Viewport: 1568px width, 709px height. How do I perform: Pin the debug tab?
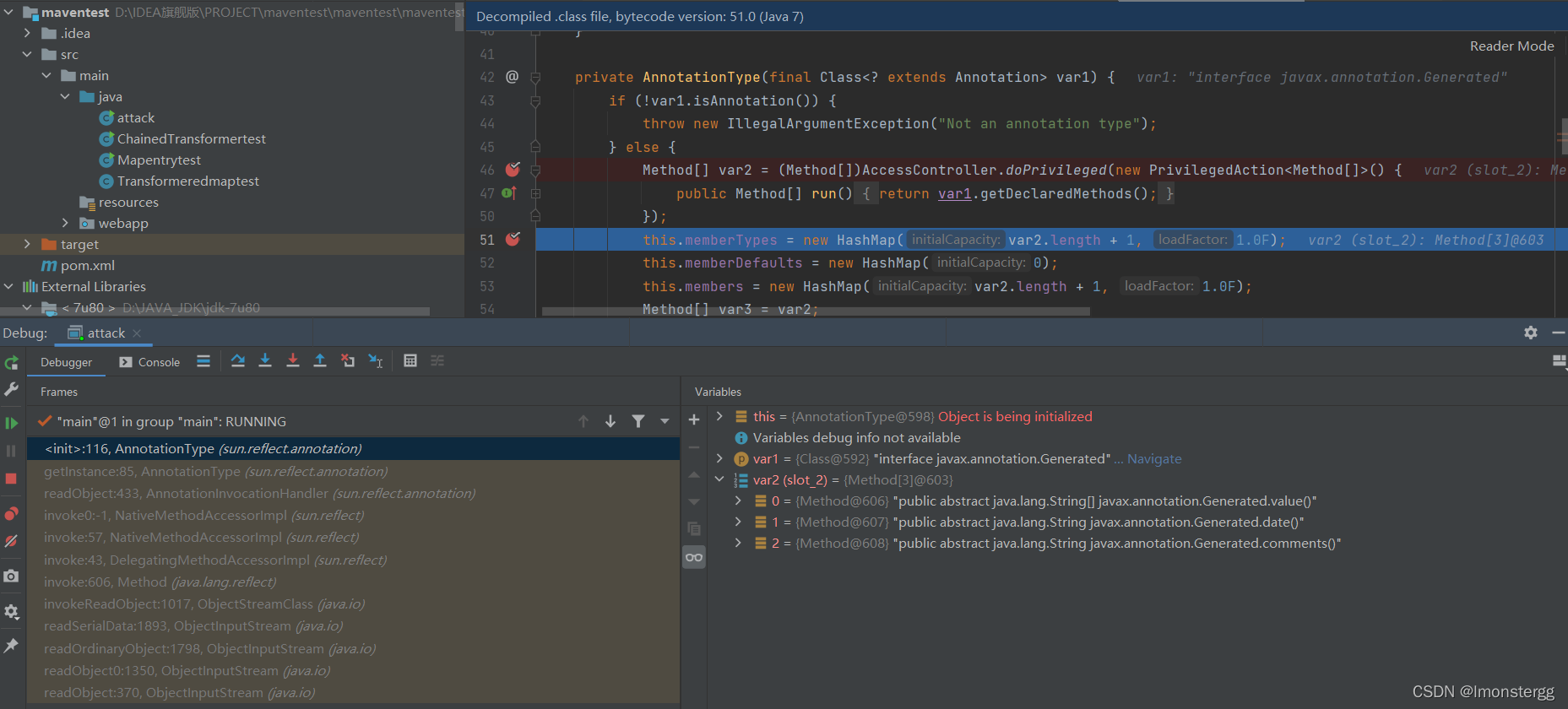11,646
